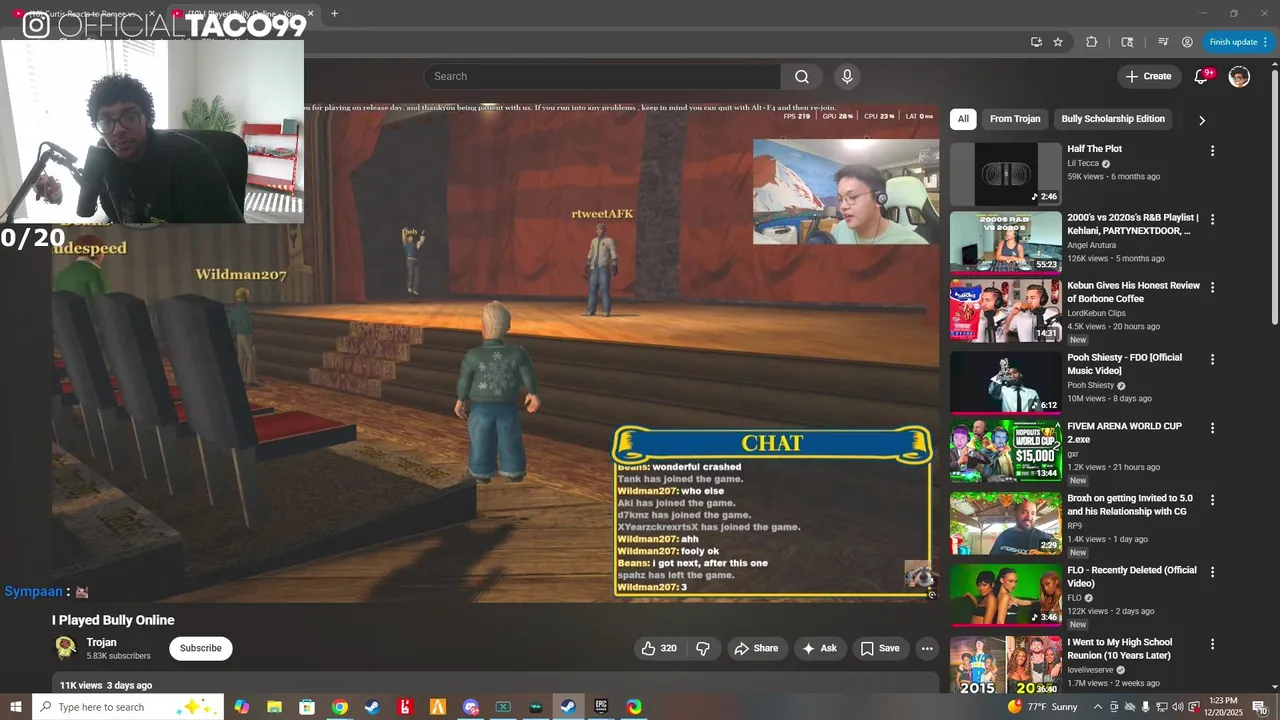Open the Chrome menu three dots beside Finish update
Viewport: 1280px width, 720px height.
tap(1265, 42)
